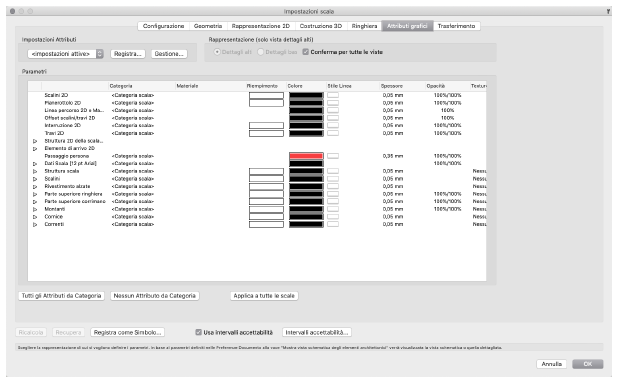
Task: Expand the Cornice row
Action: [35, 217]
